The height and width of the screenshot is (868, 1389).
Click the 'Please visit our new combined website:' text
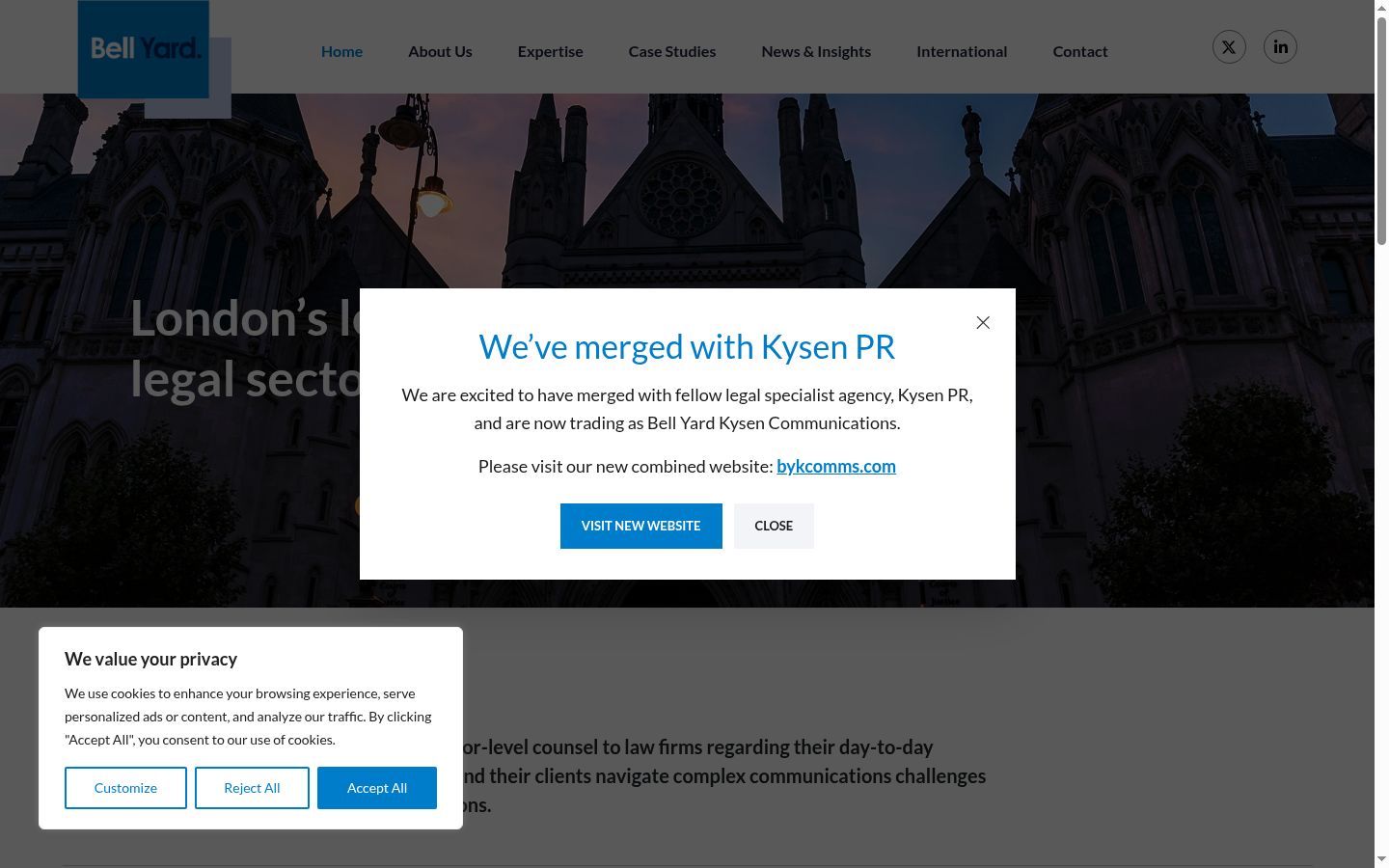coord(626,466)
